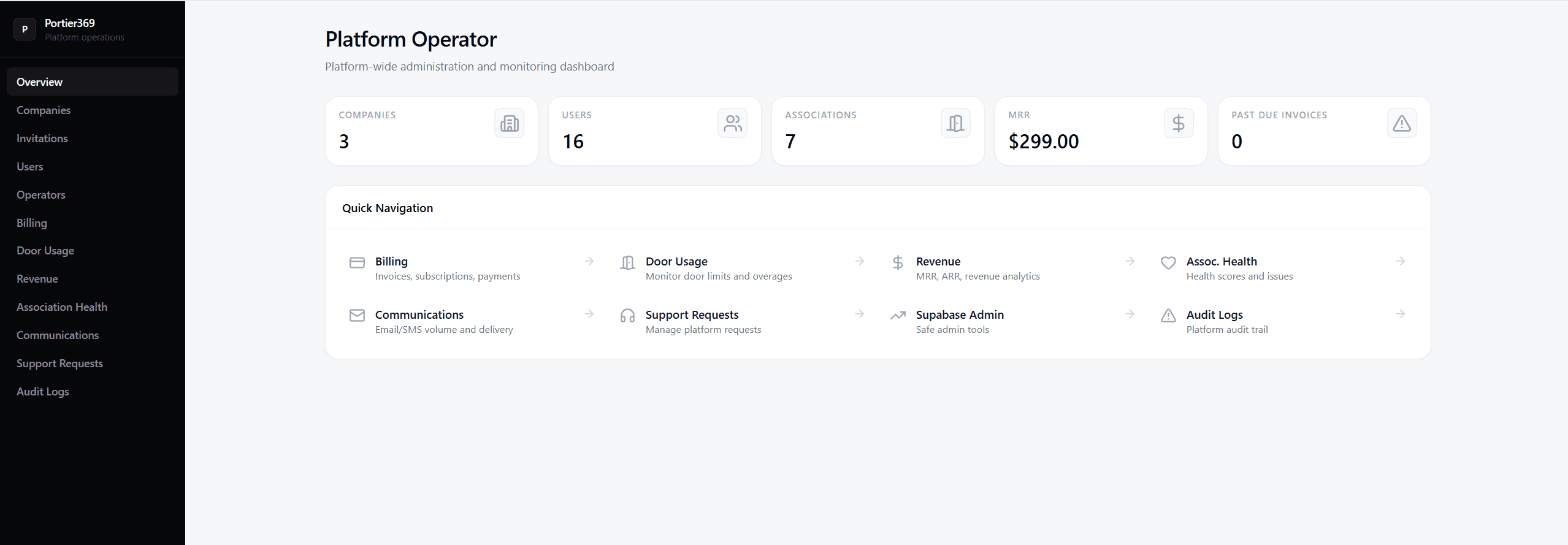Click the Past Due Invoices value 0
The width and height of the screenshot is (1568, 545).
[x=1237, y=142]
